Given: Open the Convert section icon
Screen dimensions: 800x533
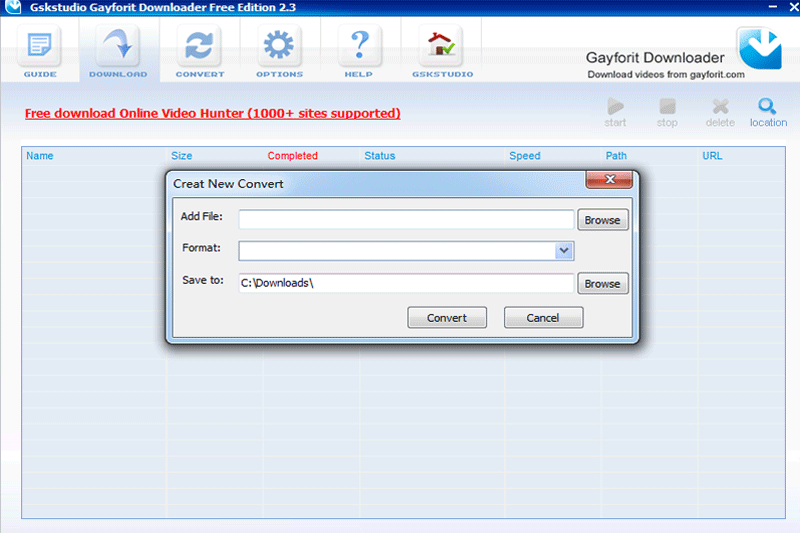Looking at the screenshot, I should 199,46.
